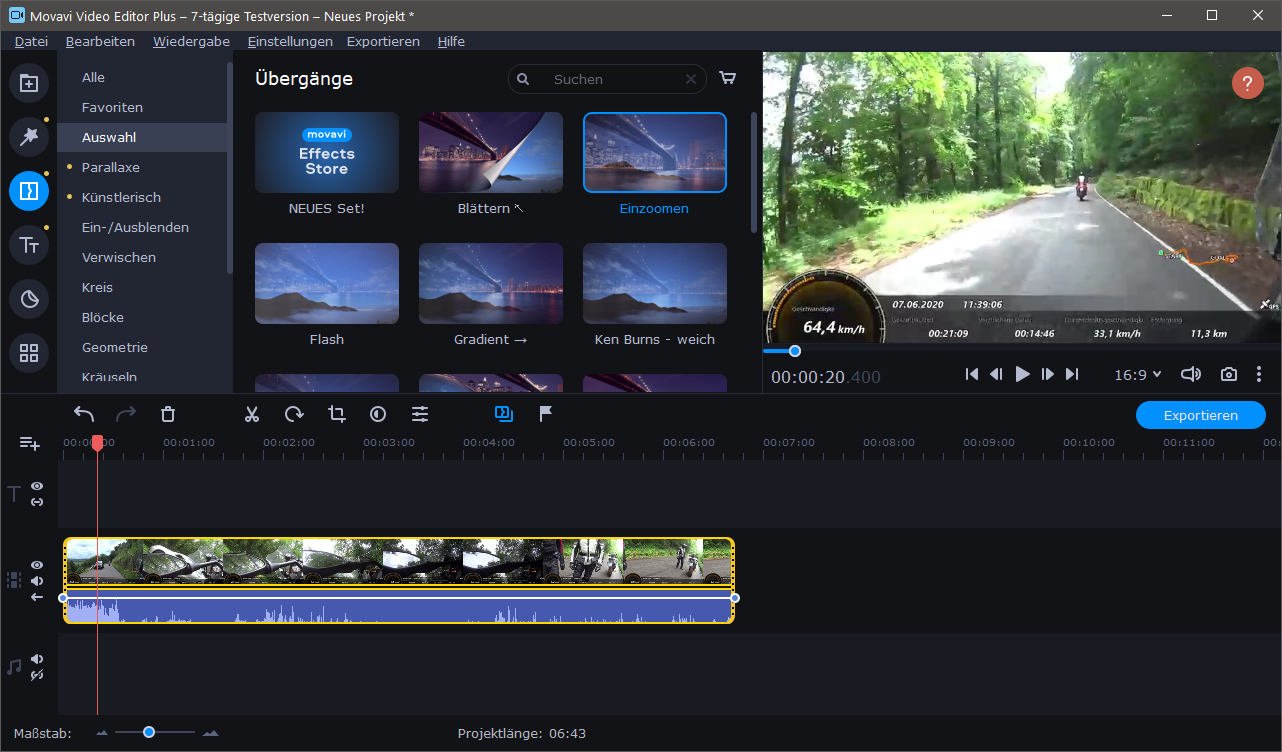
Task: Open the effects store shopping cart
Action: (x=728, y=79)
